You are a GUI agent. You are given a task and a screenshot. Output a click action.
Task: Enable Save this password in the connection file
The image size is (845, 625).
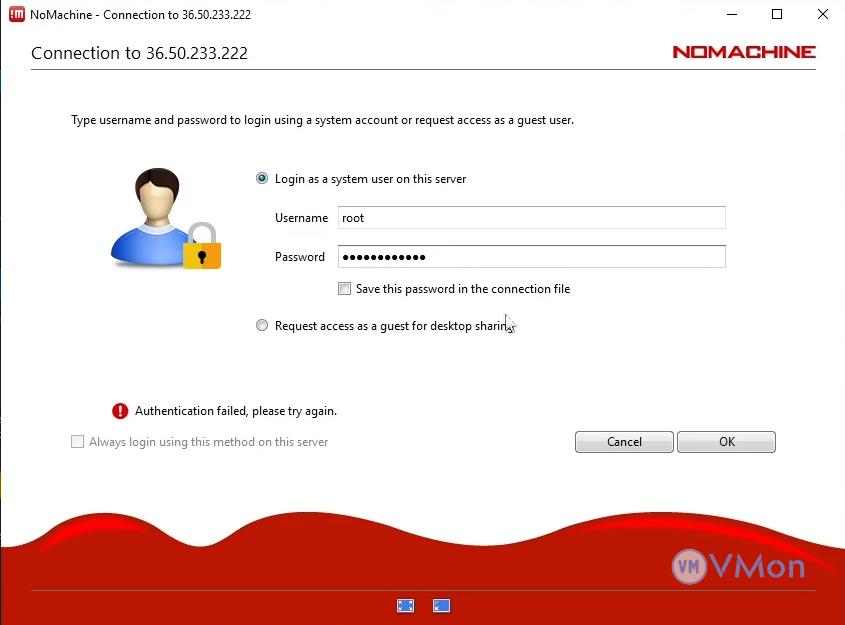344,289
